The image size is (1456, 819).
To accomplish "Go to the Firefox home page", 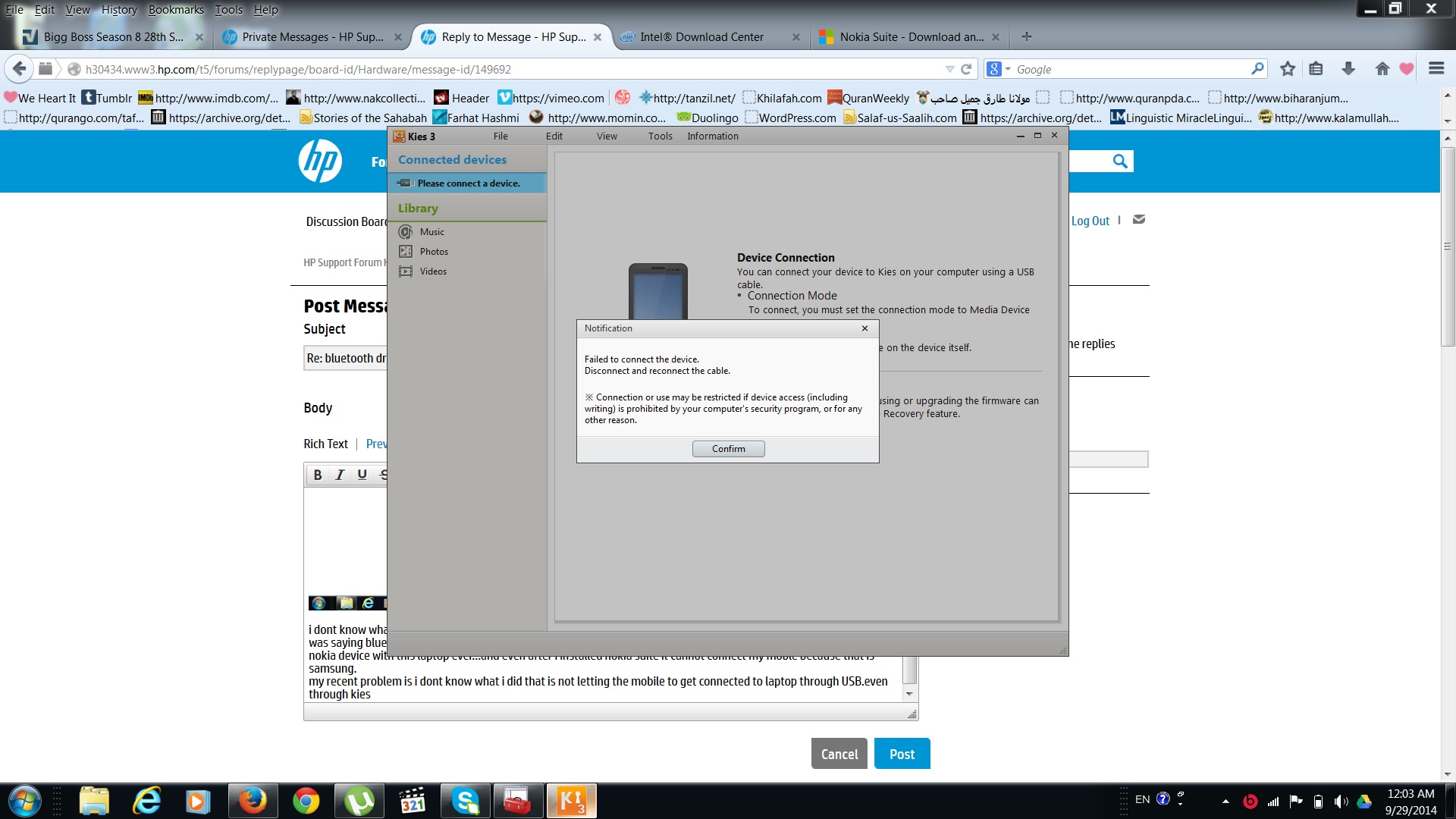I will [x=1382, y=69].
